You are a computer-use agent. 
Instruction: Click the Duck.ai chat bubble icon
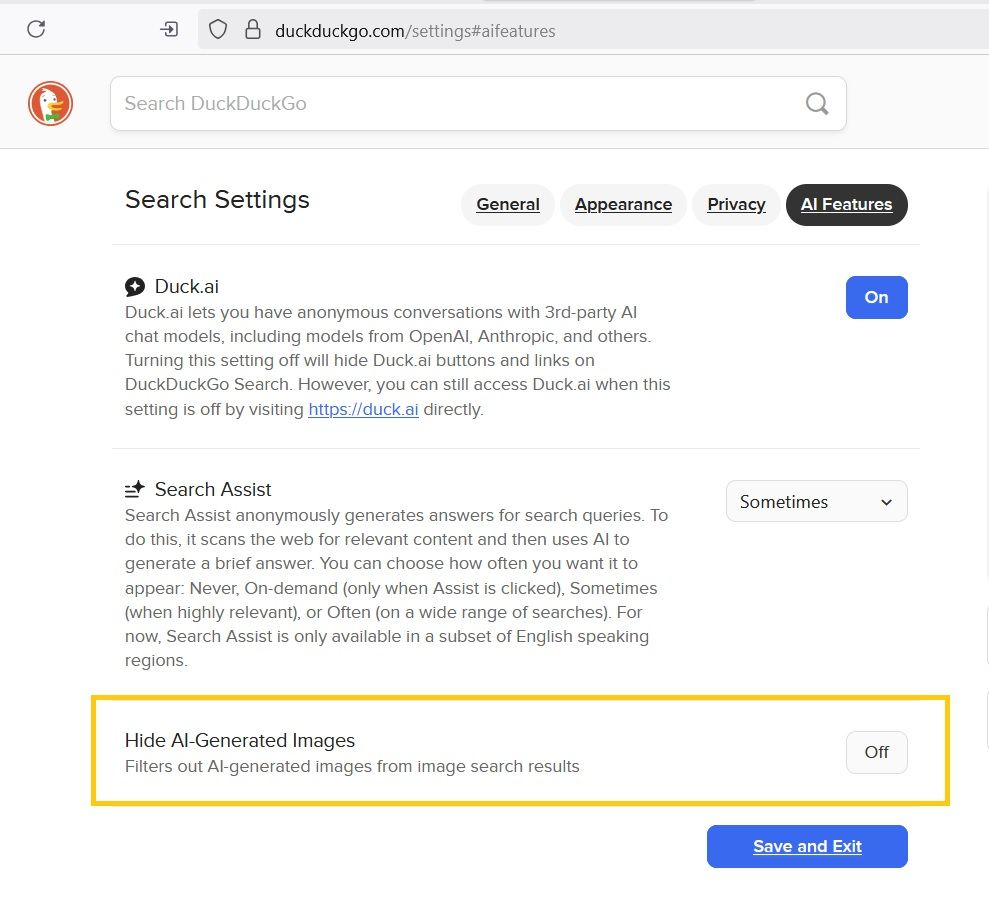(x=134, y=286)
